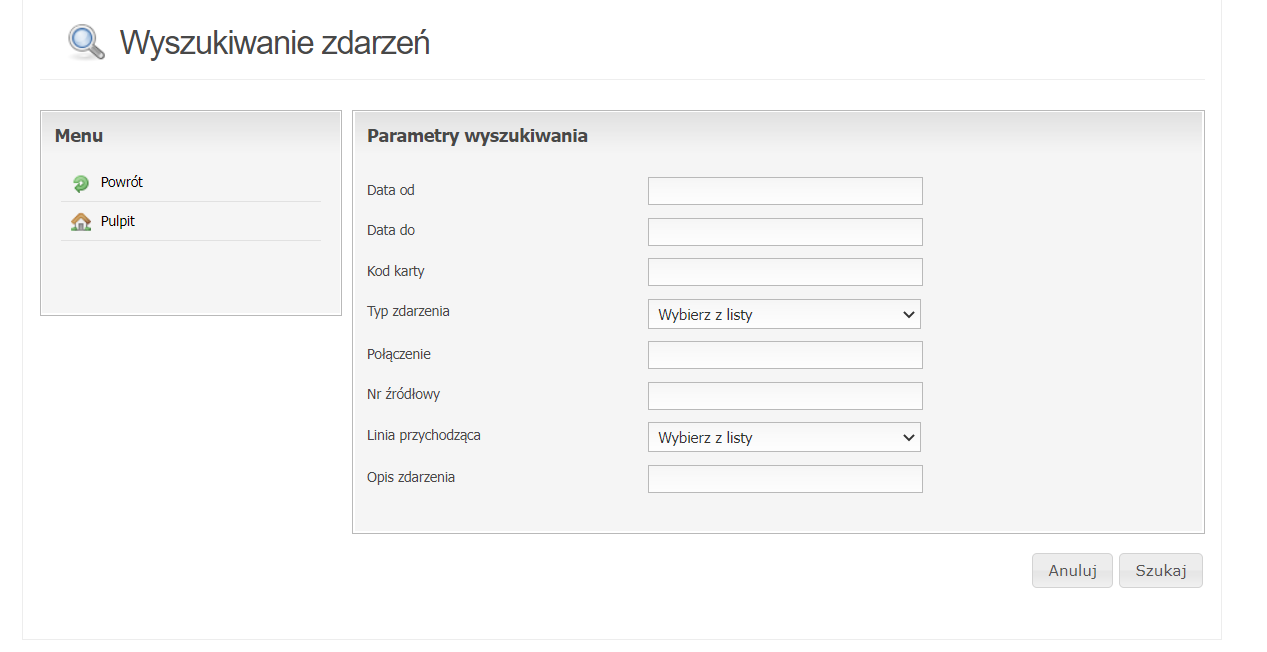Click the magnifying glass search icon
Viewport: 1267px width, 652px height.
[86, 42]
